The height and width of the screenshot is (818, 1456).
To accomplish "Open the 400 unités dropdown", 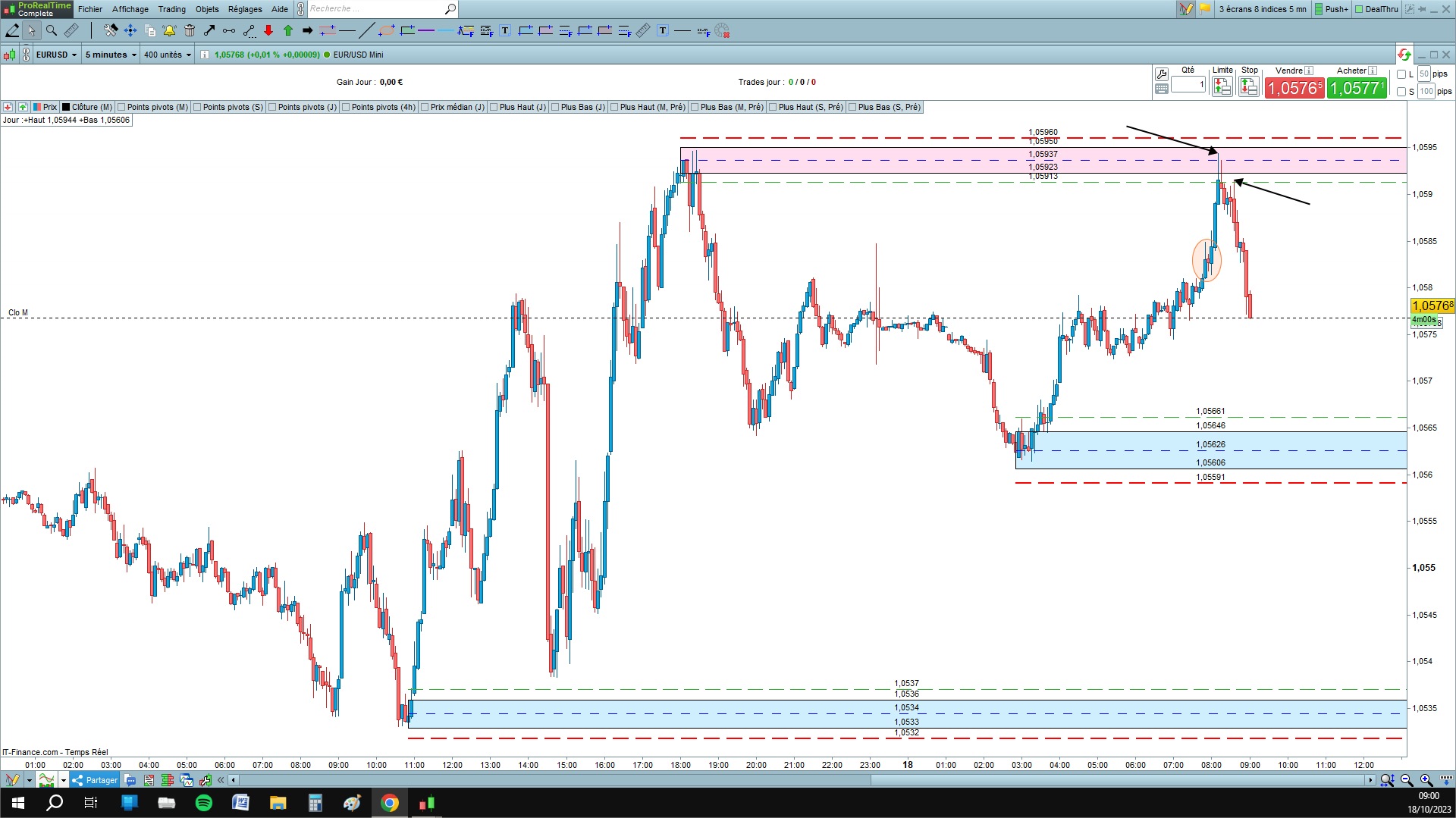I will (x=168, y=55).
